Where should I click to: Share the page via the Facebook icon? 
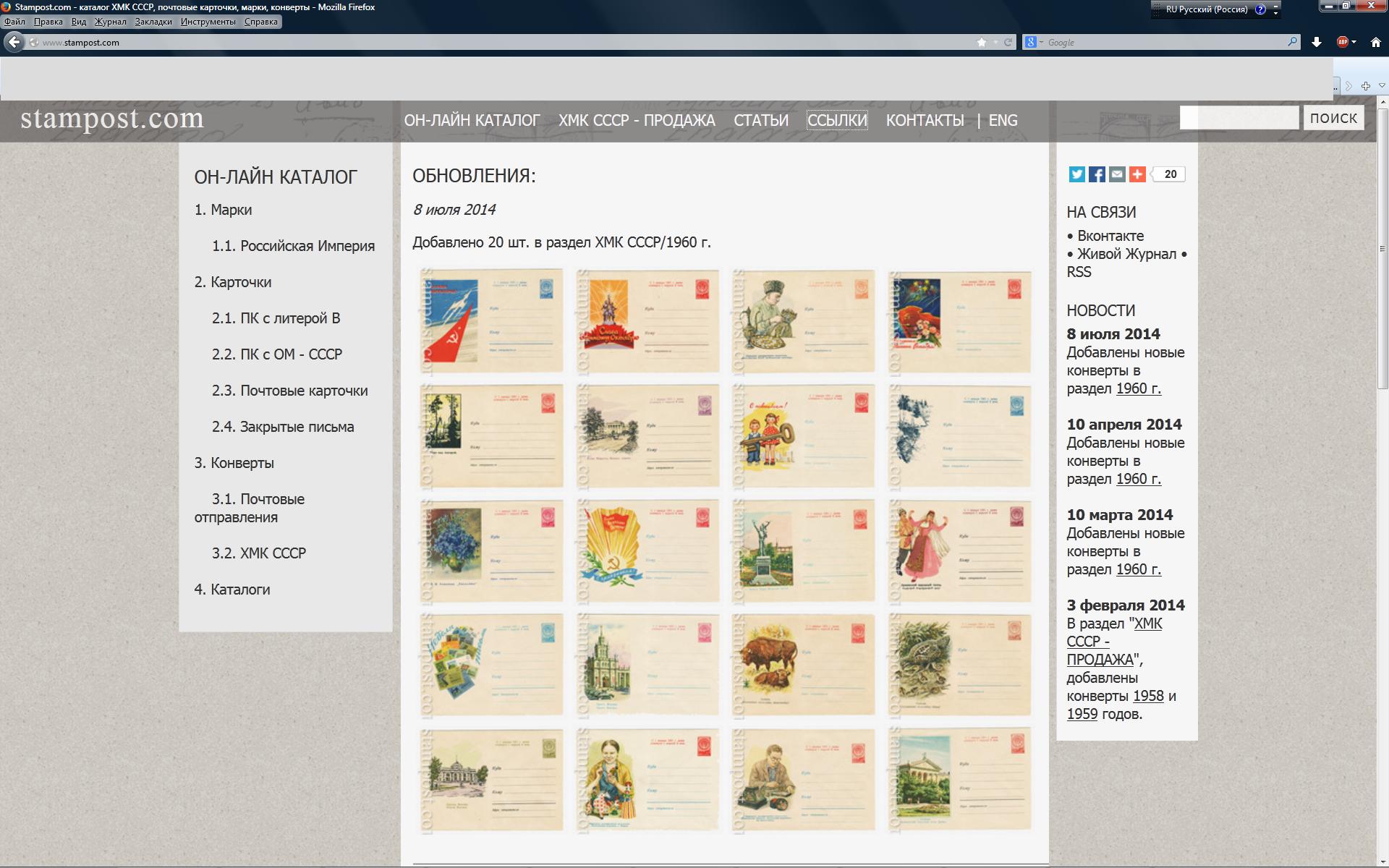[x=1097, y=174]
